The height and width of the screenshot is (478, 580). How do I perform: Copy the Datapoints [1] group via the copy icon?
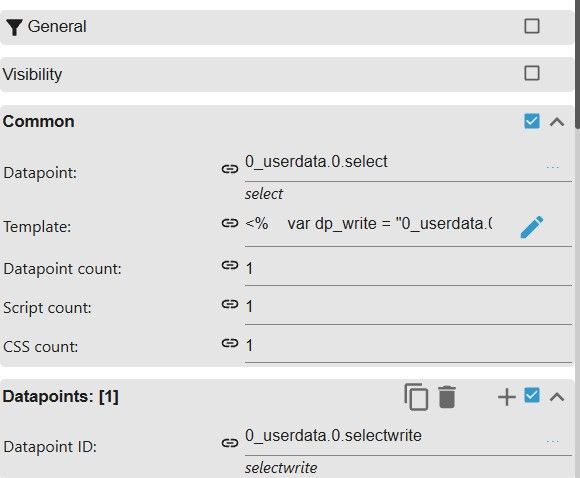[x=416, y=397]
